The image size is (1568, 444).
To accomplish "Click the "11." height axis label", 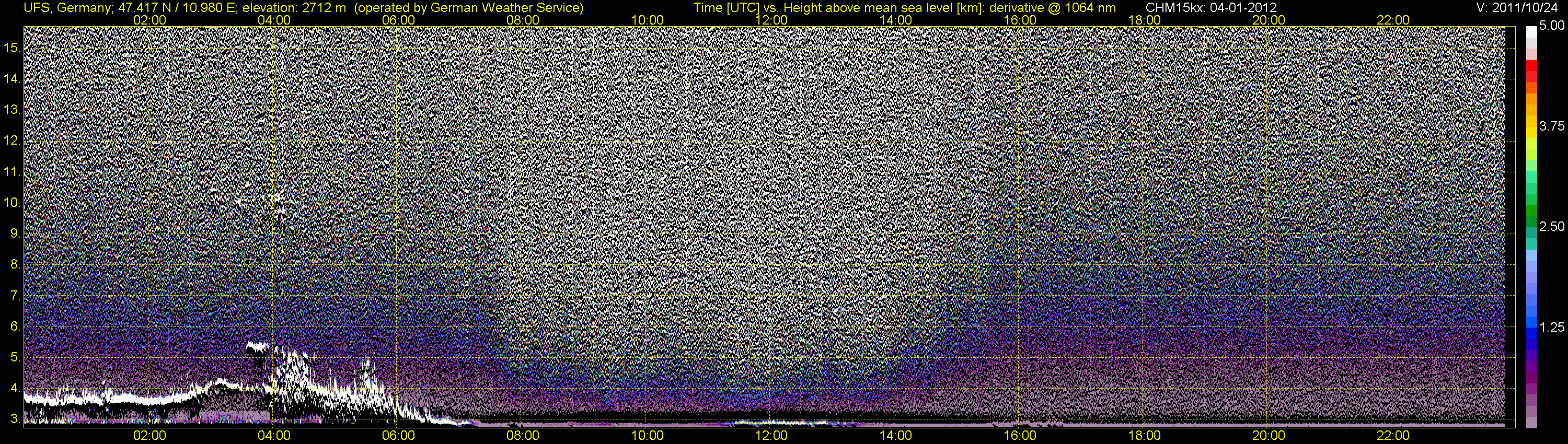I will pos(12,172).
